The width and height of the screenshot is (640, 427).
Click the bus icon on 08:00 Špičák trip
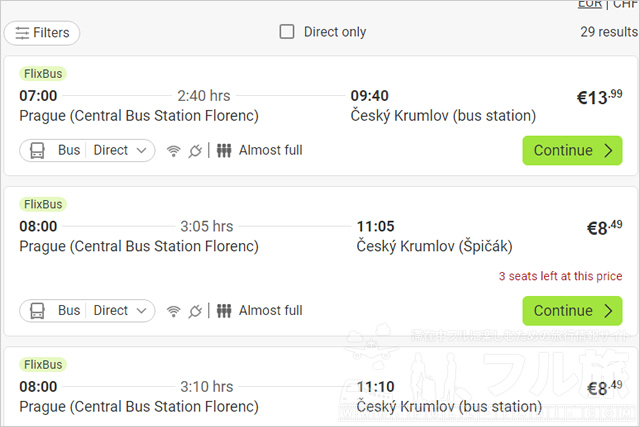click(37, 311)
